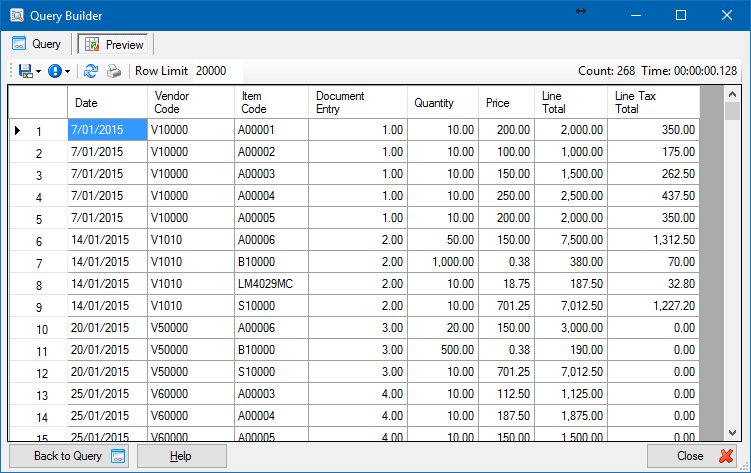Click price 112.50 in row 13
The image size is (751, 473).
tap(506, 394)
